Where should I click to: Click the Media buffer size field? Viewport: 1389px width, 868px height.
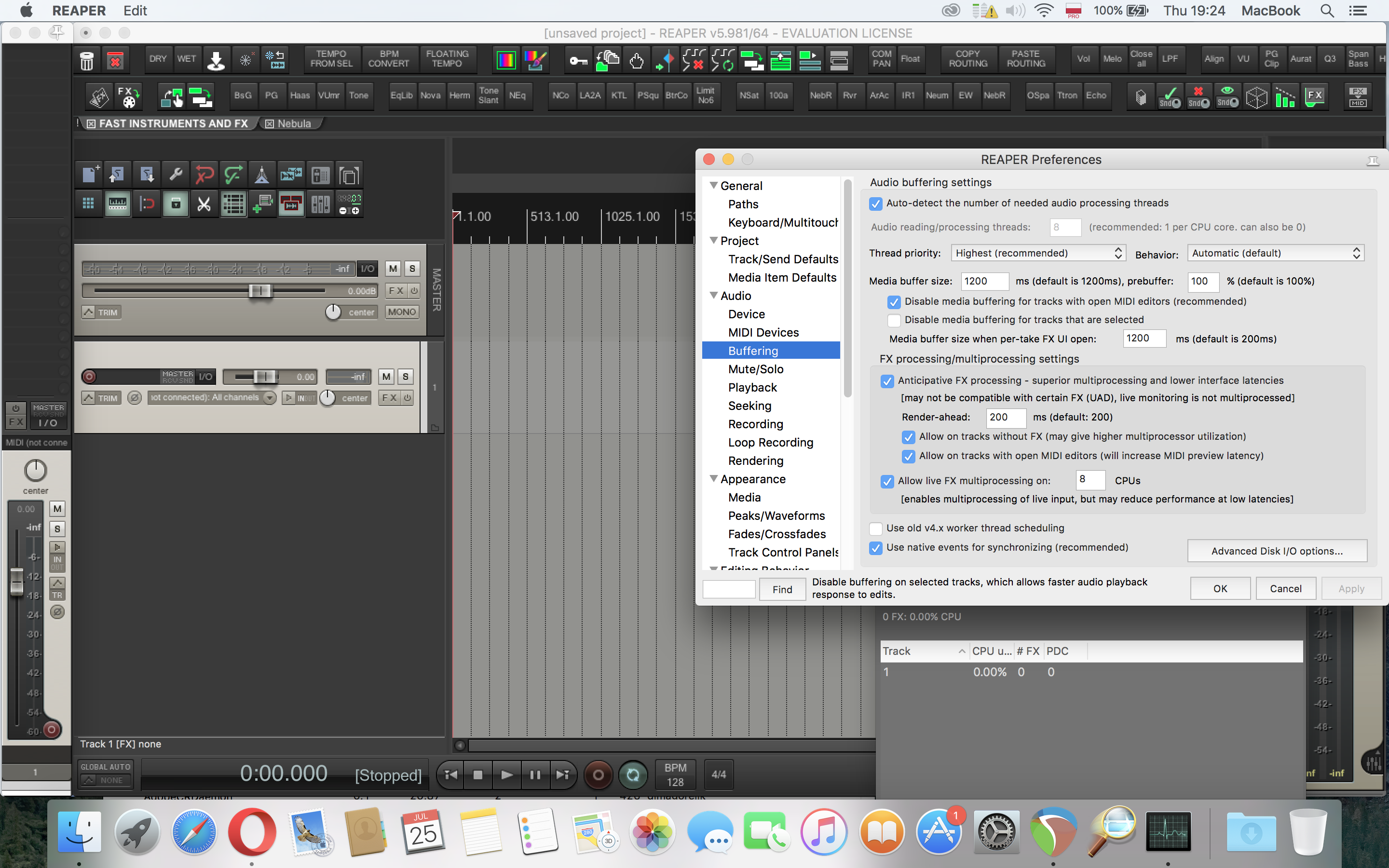pos(984,281)
